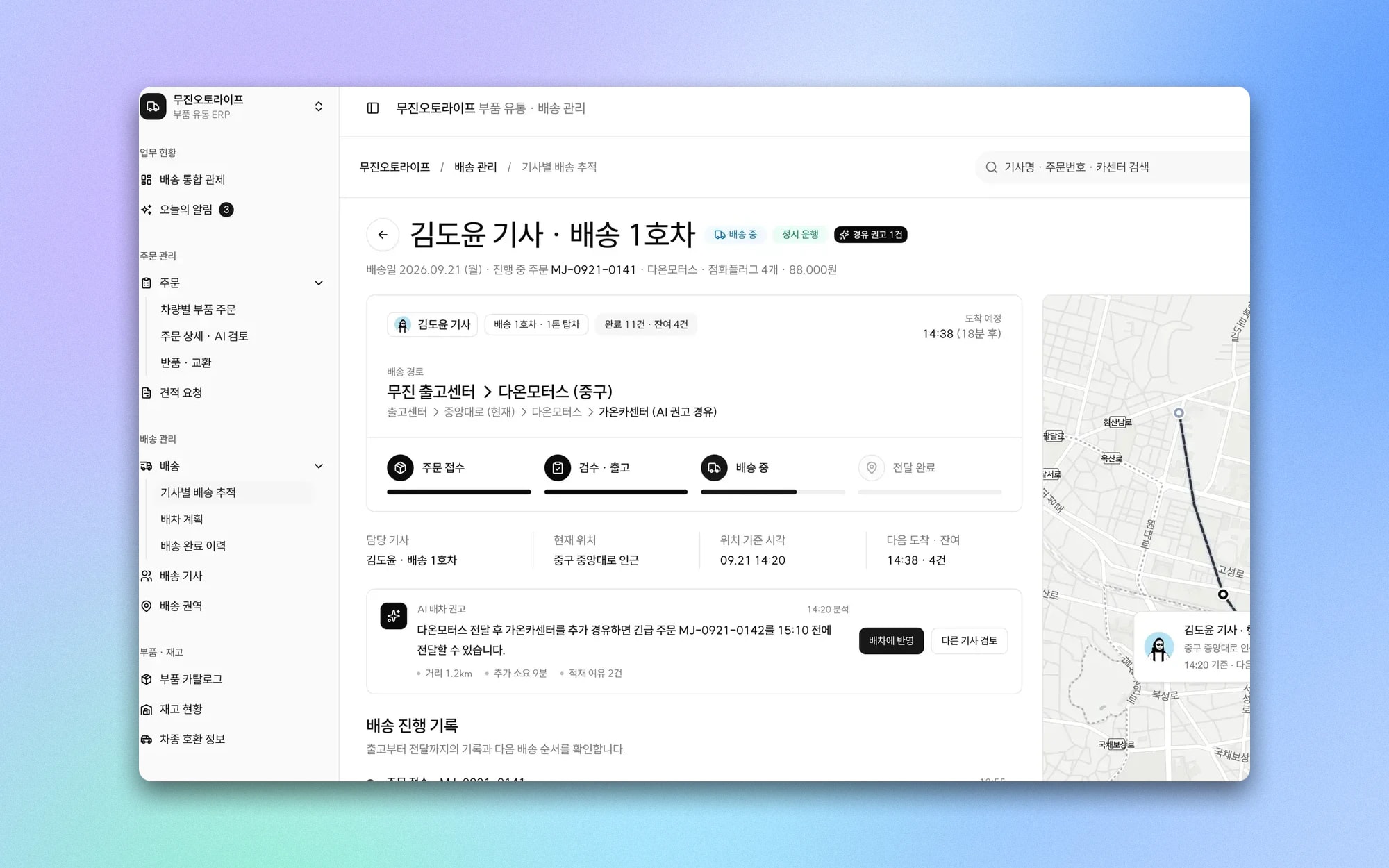Screen dimensions: 1389x868
Task: Open 차량별 부품 주문 submenu
Action: pyautogui.click(x=198, y=310)
